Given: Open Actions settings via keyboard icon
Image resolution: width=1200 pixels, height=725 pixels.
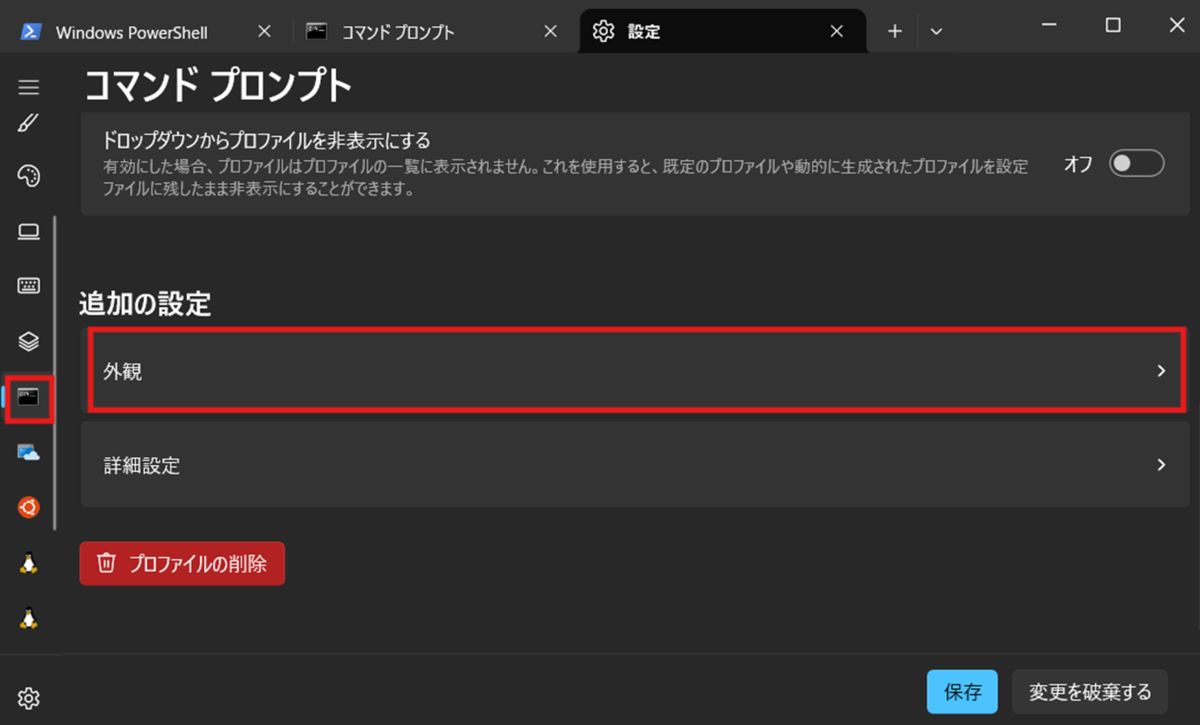Looking at the screenshot, I should tap(29, 286).
